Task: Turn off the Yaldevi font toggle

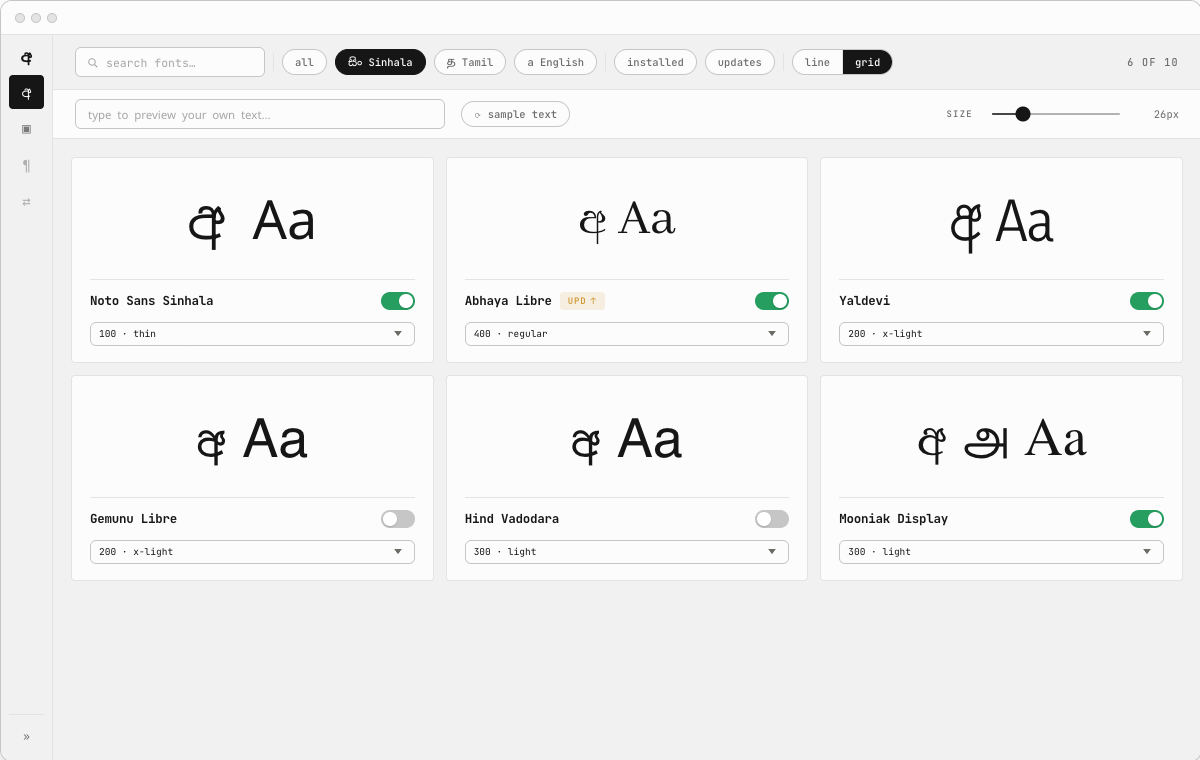Action: click(x=1147, y=301)
